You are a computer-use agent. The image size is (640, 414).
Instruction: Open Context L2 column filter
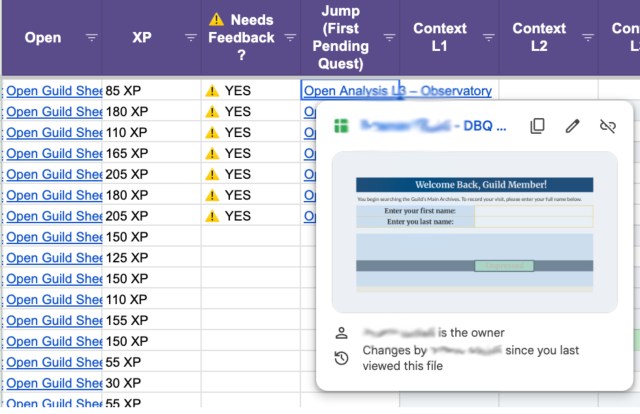(587, 38)
